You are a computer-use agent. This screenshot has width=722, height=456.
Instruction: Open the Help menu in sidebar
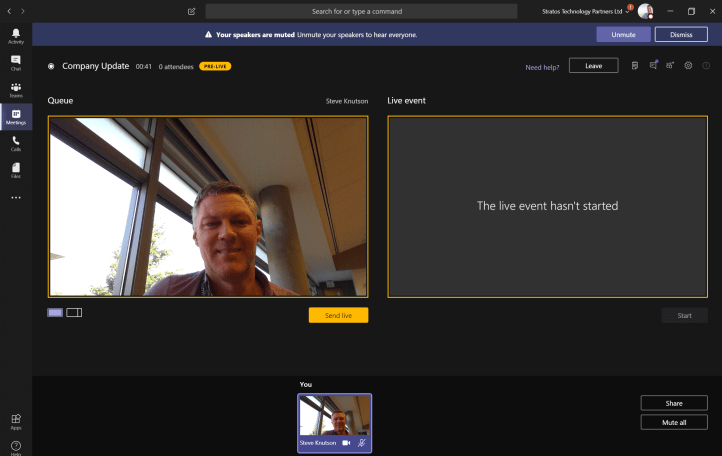(x=16, y=448)
